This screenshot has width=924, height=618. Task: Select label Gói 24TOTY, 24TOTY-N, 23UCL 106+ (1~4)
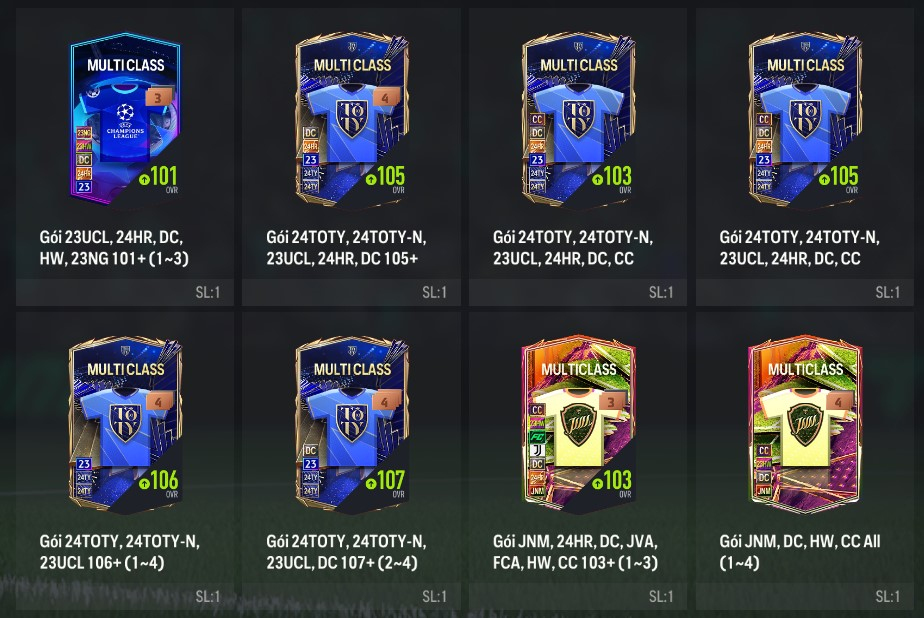(120, 551)
